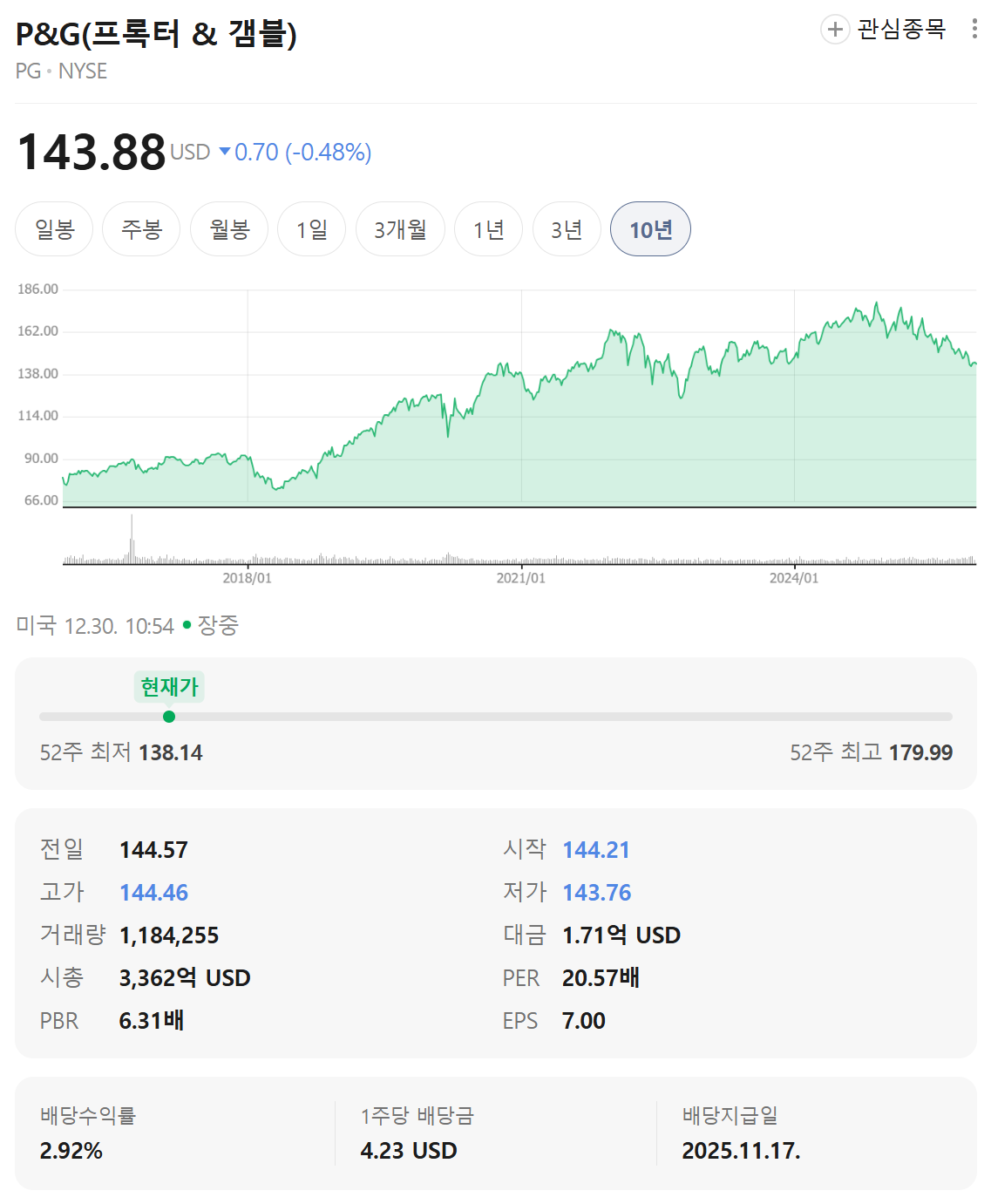Screen dimensions: 991x1204
Task: Switch chart to 주봉 weekly candles
Action: tap(141, 229)
